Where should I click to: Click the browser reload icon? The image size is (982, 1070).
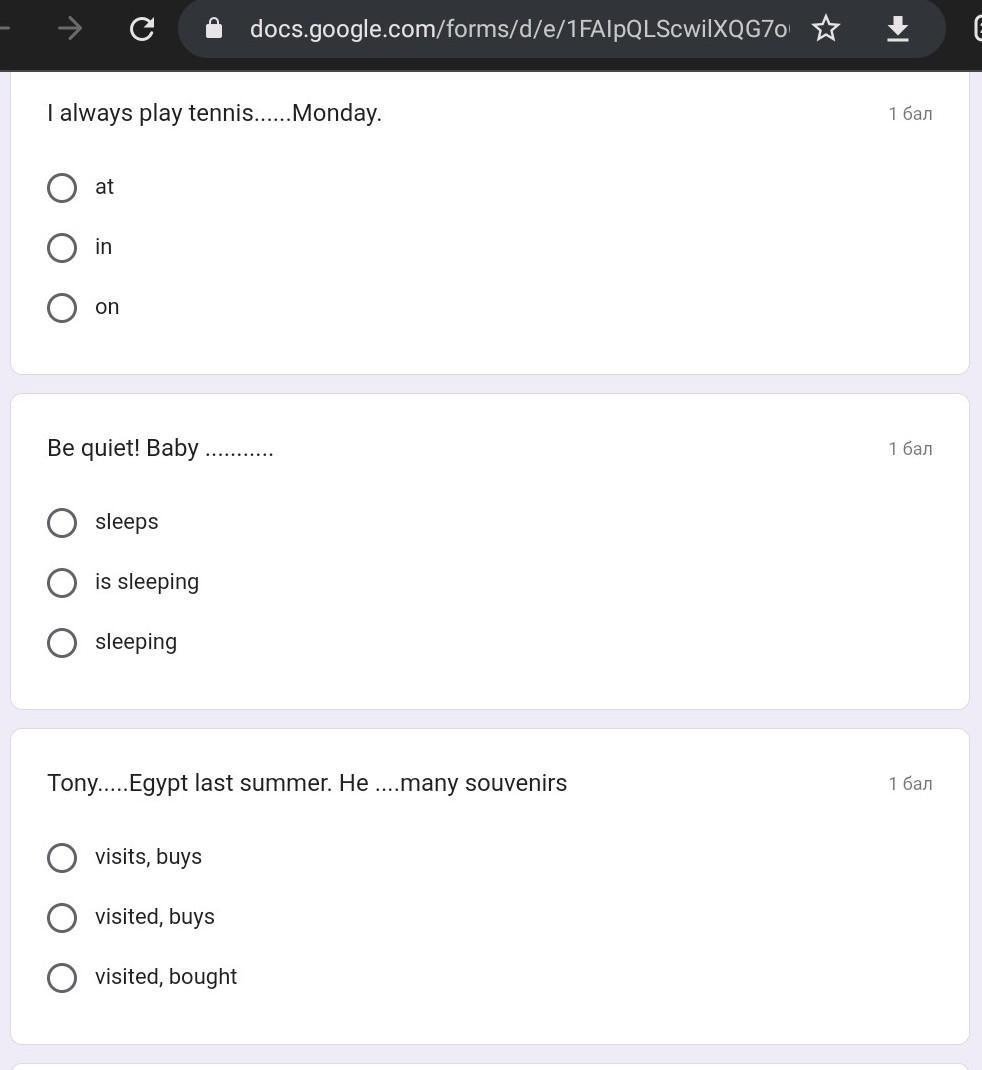point(141,29)
